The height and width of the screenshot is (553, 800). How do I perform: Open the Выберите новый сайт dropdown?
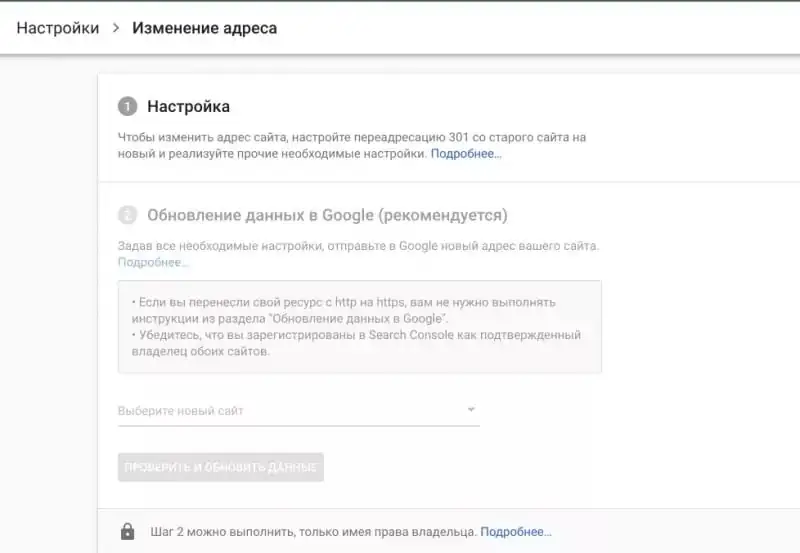coord(298,411)
